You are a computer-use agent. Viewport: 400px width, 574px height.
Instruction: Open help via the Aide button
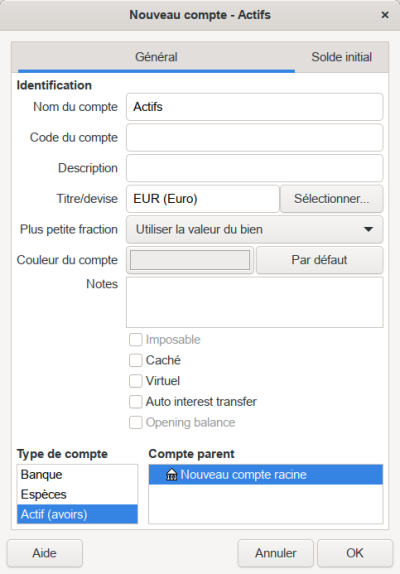45,553
